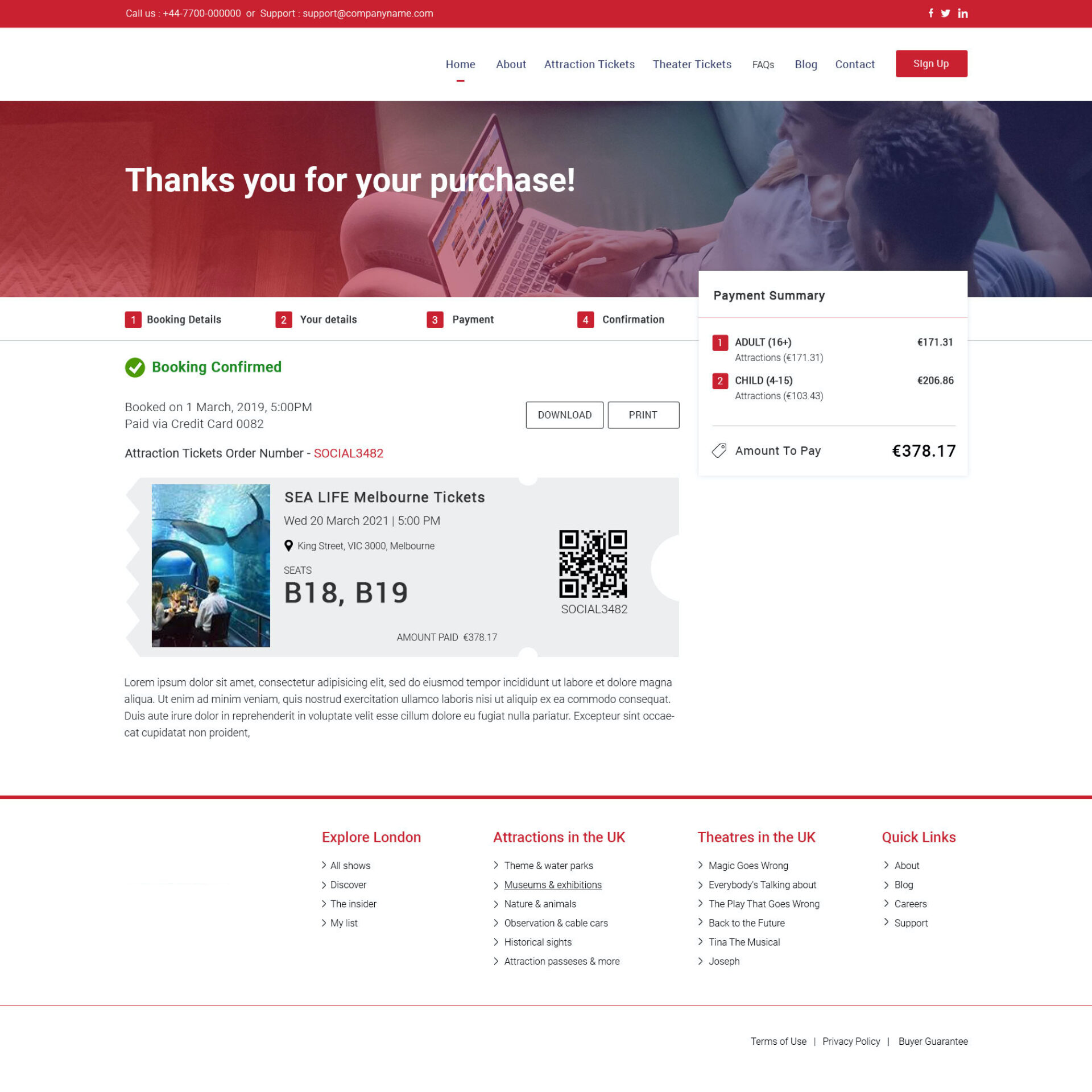The image size is (1092, 1092).
Task: Go to Home in the navigation bar
Action: coord(460,64)
